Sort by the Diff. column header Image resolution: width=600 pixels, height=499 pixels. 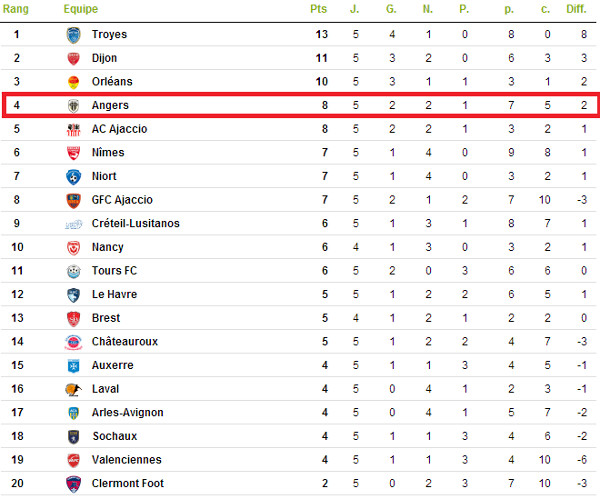click(x=576, y=9)
